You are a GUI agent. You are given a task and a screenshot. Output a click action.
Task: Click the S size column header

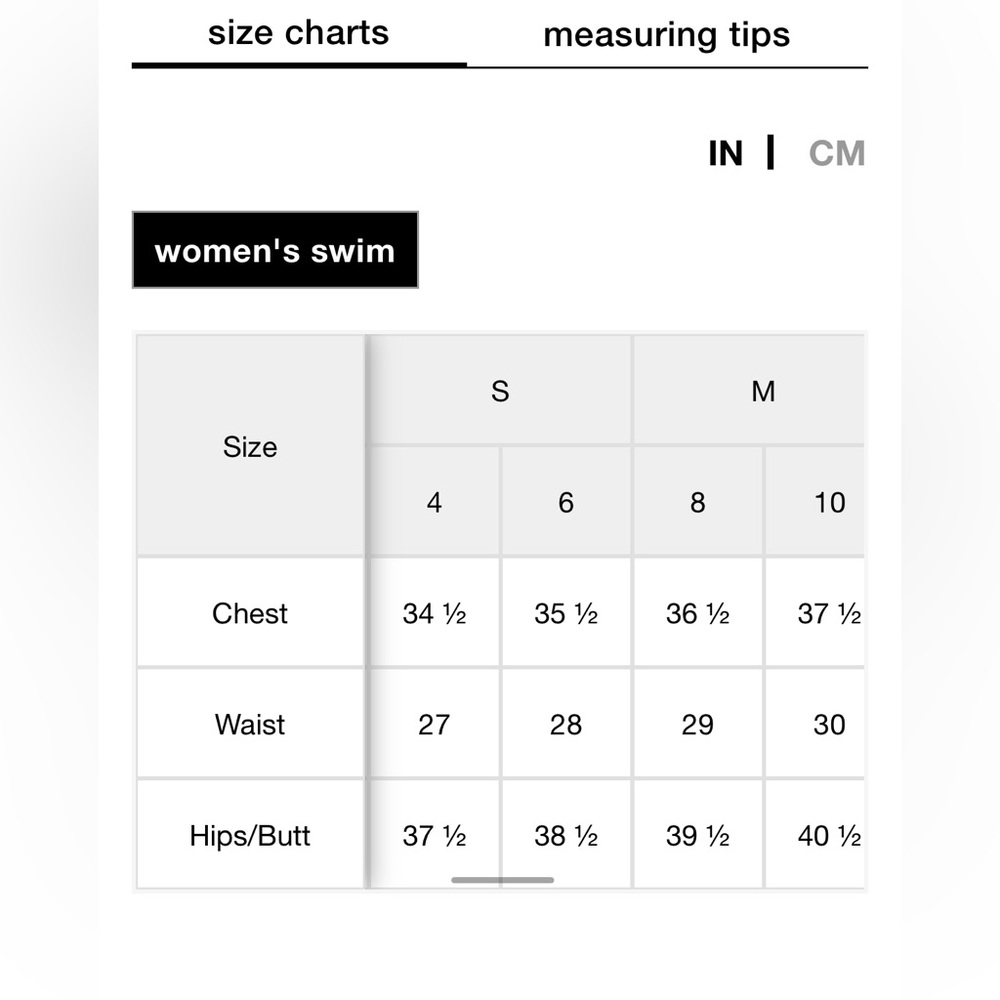(x=500, y=391)
